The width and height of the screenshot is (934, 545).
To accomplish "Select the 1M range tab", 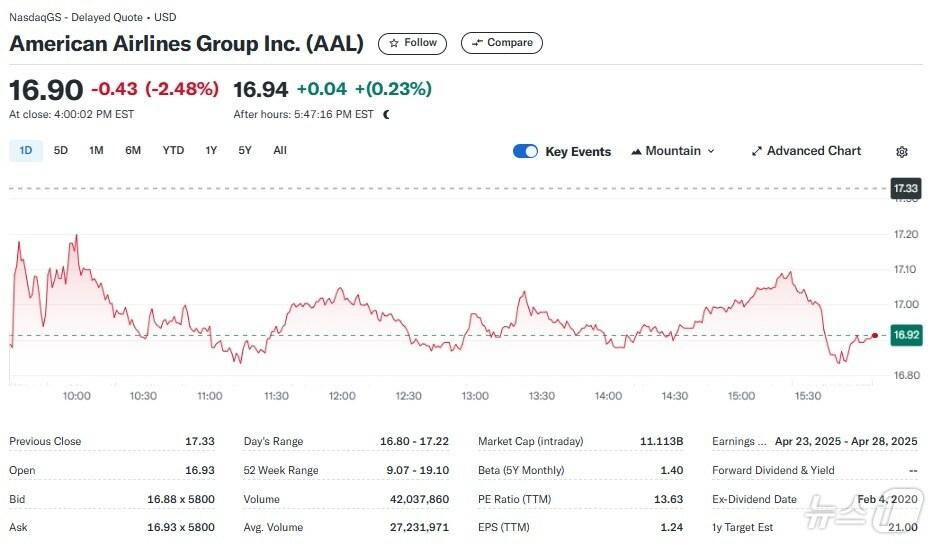I will point(96,151).
